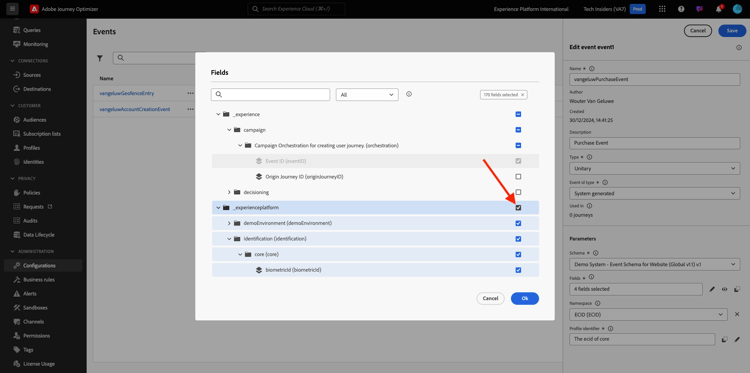Click the Sandboxes sidebar icon
The image size is (750, 373).
(x=17, y=307)
